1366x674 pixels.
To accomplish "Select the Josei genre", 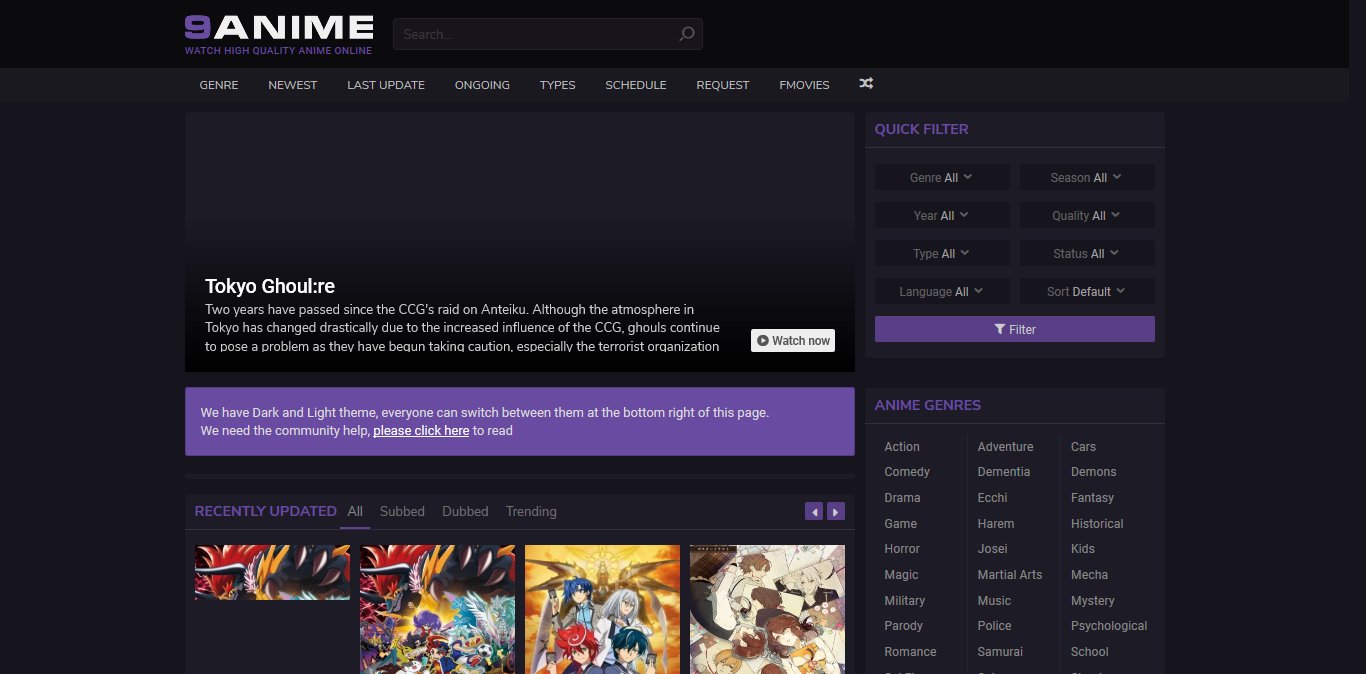I will tap(992, 549).
